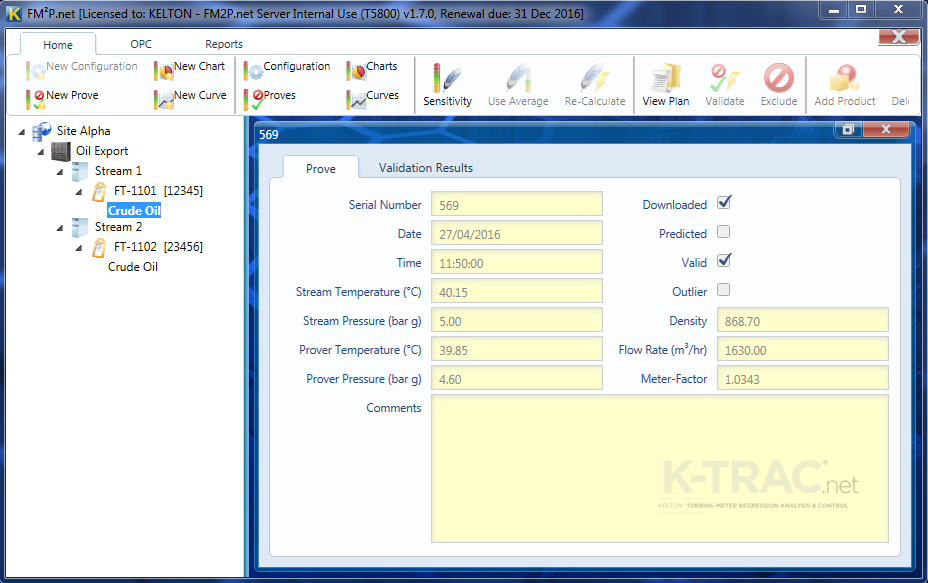The height and width of the screenshot is (583, 928).
Task: Click the Prover Temperature field
Action: [x=517, y=350]
